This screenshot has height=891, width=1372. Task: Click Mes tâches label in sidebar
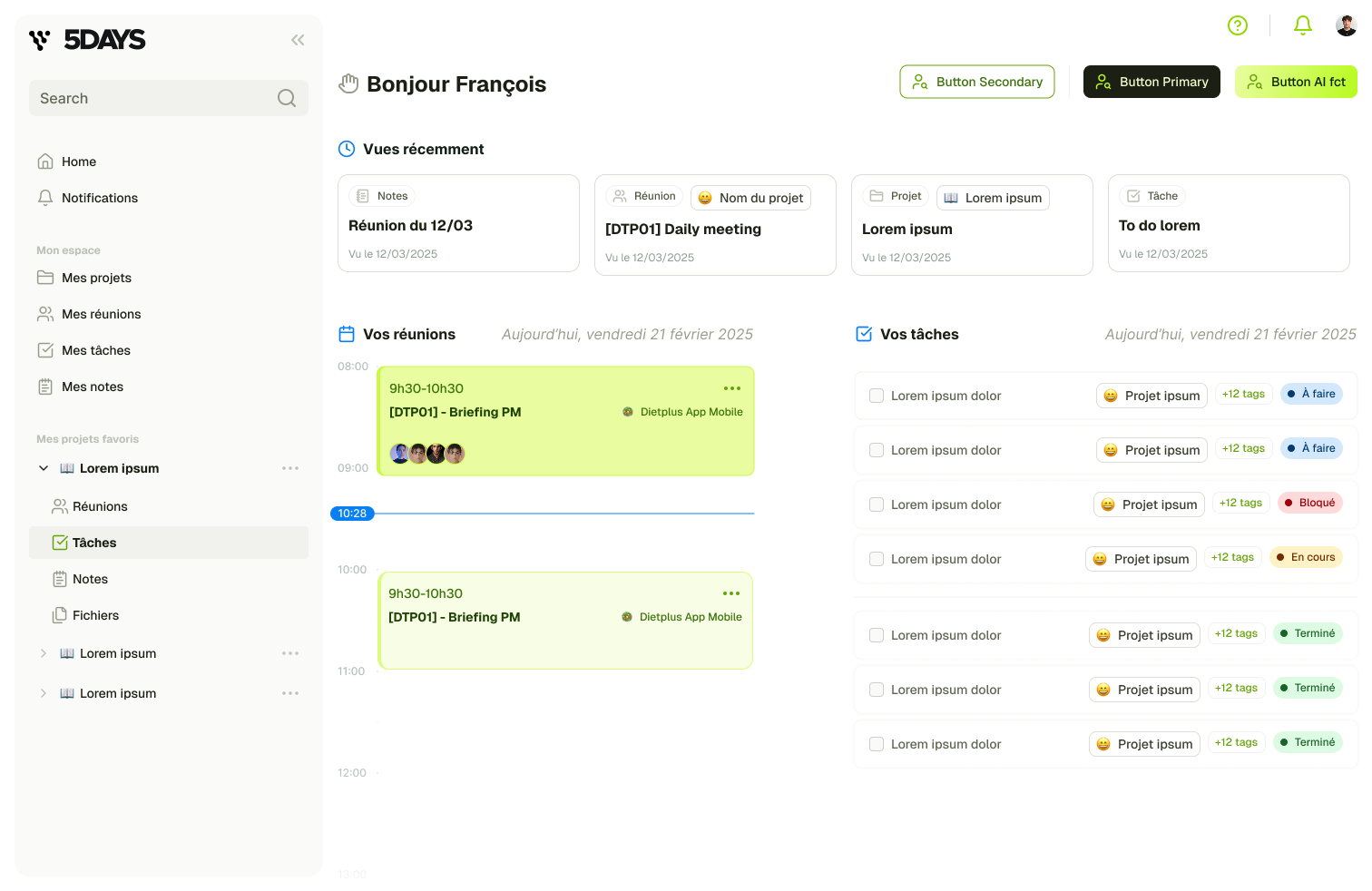tap(96, 350)
